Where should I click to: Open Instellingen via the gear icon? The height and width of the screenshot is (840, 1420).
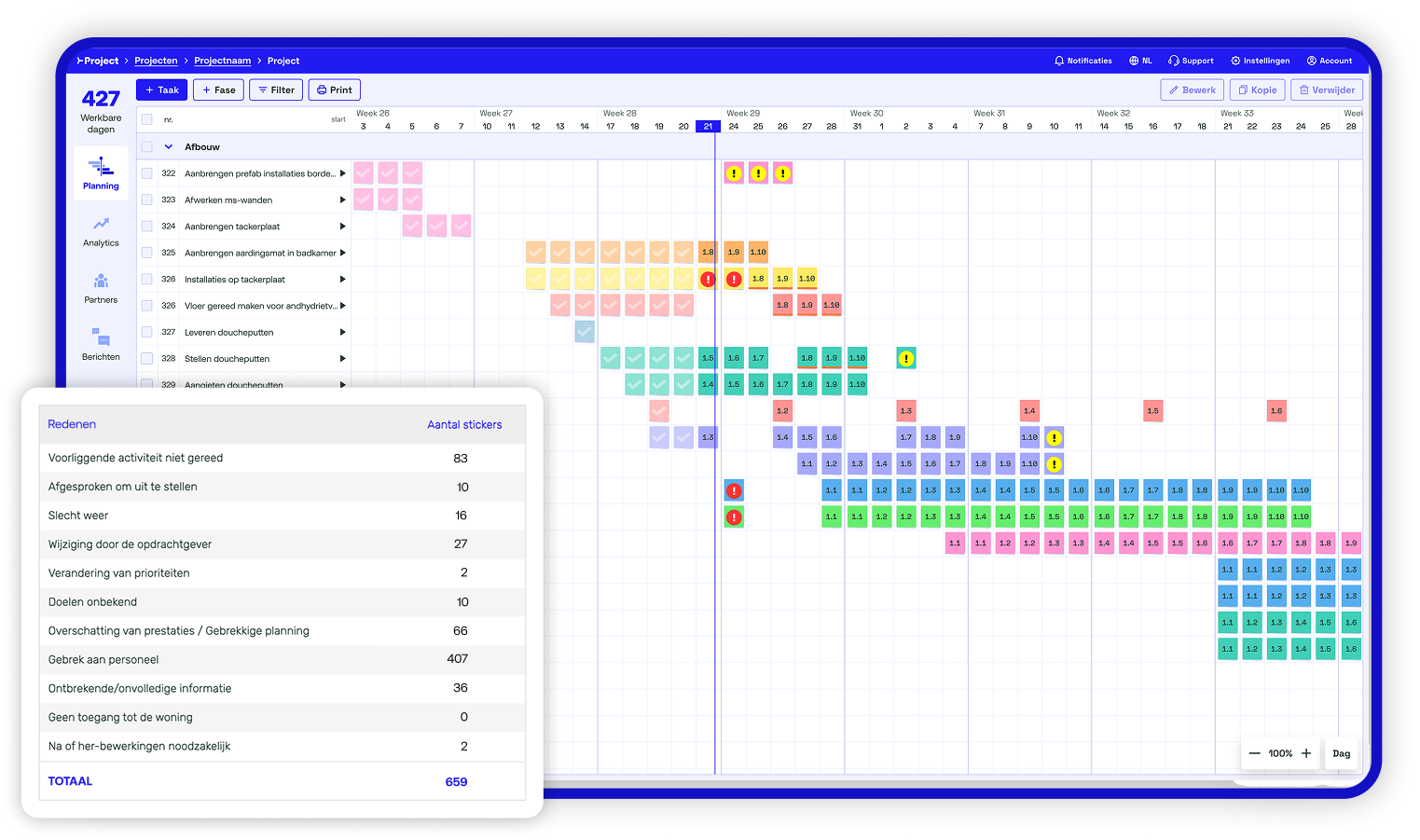coord(1260,61)
